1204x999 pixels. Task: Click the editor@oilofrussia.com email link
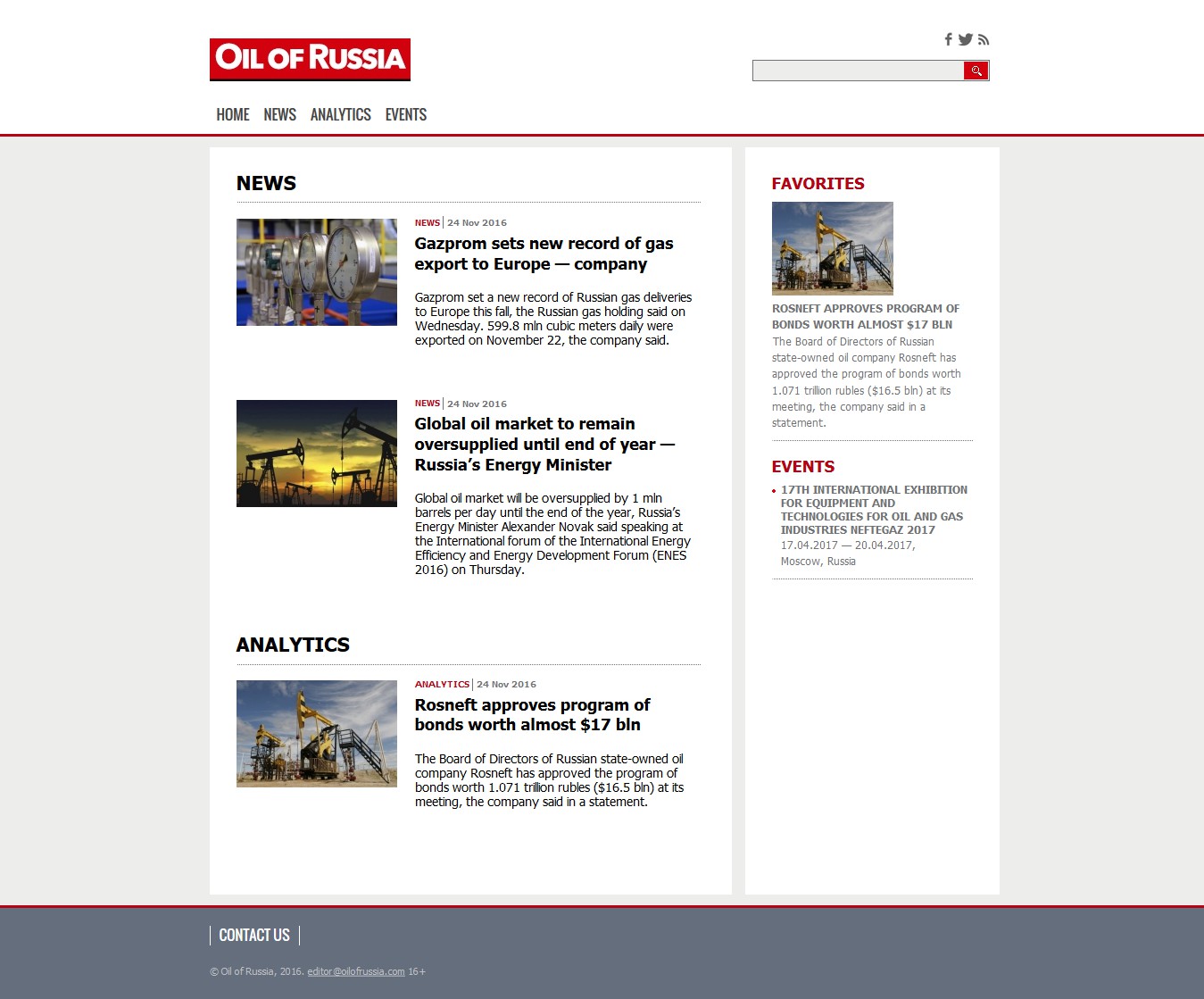356,971
